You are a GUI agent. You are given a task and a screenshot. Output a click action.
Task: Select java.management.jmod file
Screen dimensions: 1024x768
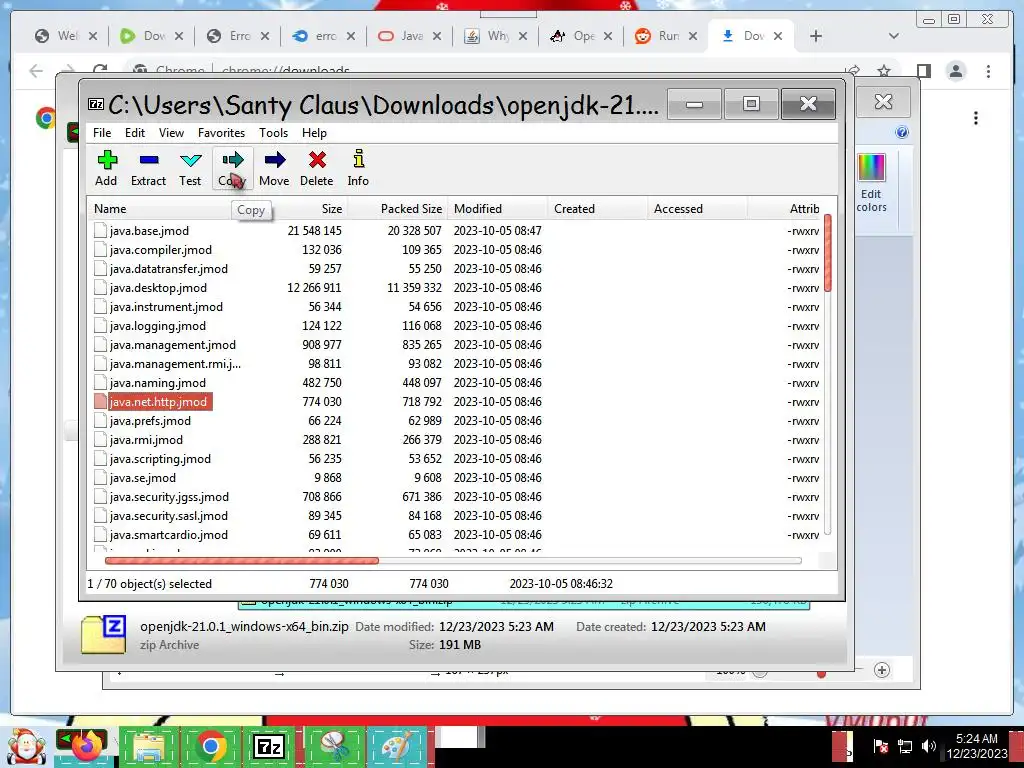click(172, 344)
